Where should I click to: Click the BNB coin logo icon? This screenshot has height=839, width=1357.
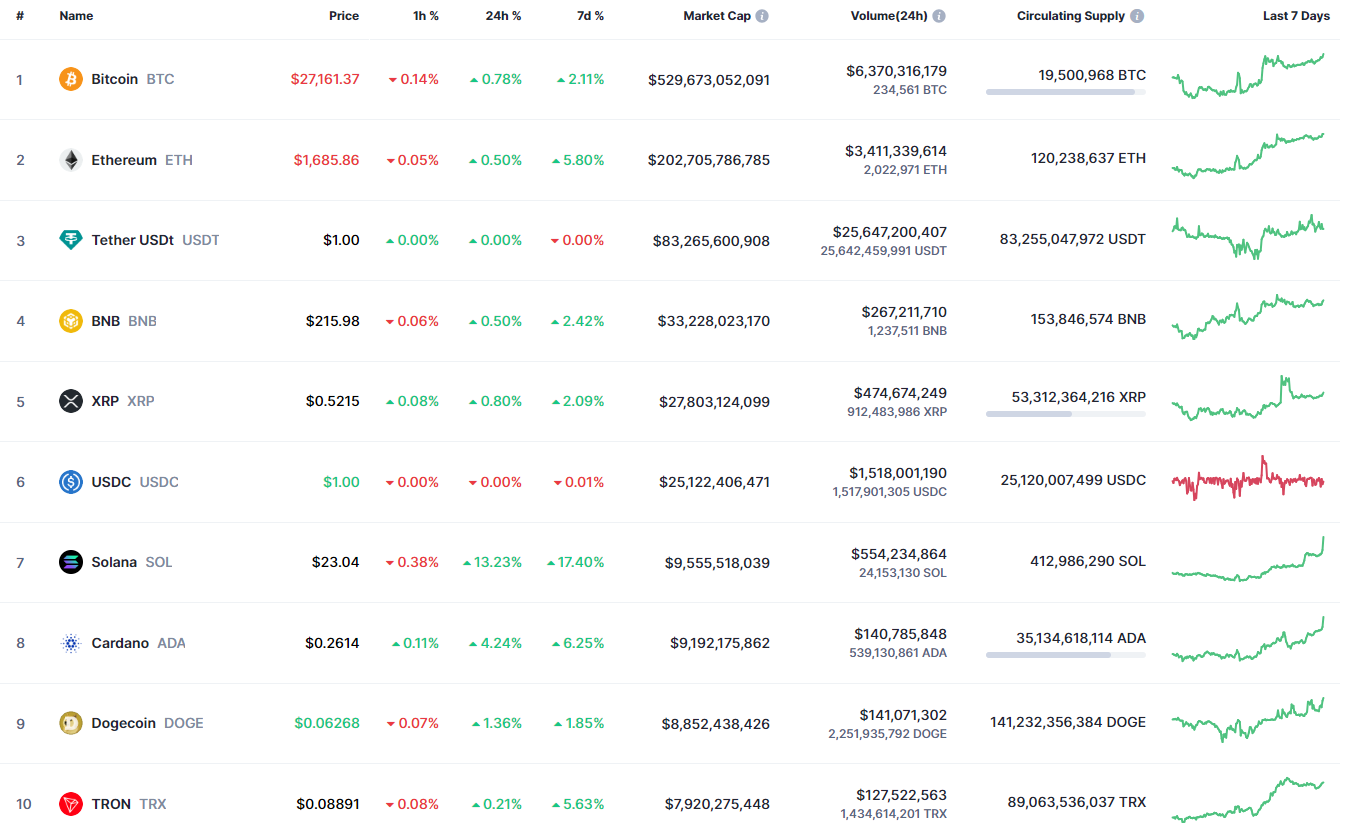[x=71, y=321]
